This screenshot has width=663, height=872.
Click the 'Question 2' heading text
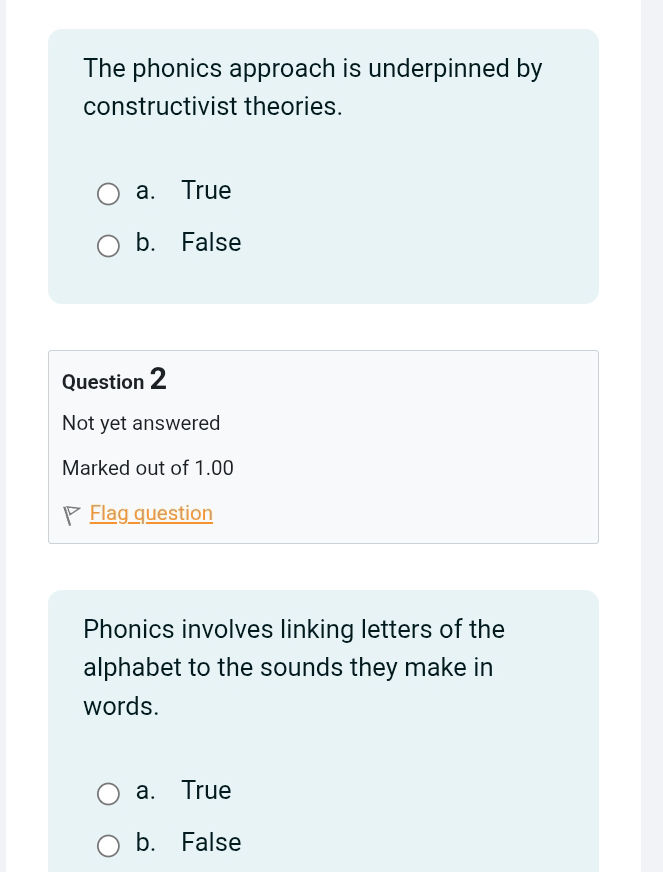point(113,381)
